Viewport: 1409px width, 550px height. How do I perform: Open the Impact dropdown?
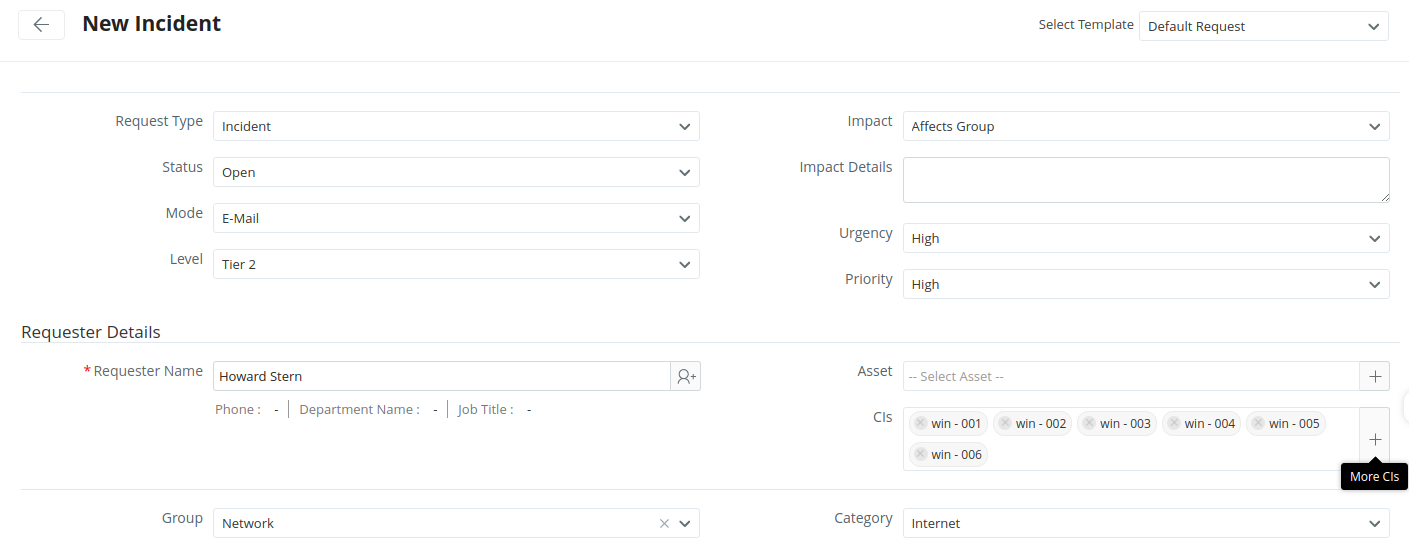(x=1145, y=126)
